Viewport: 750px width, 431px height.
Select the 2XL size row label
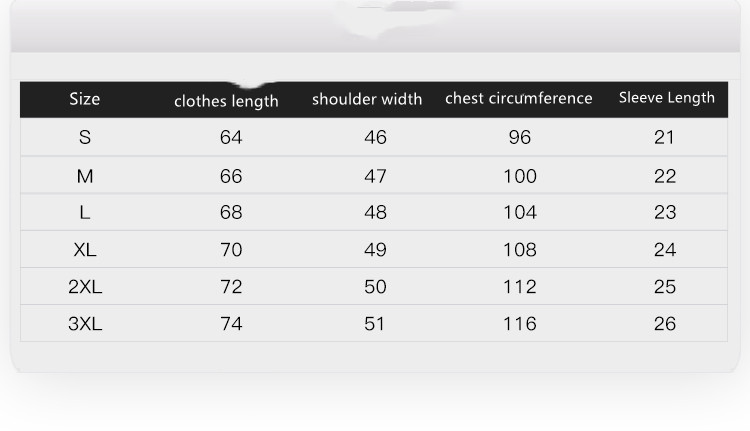click(x=85, y=287)
